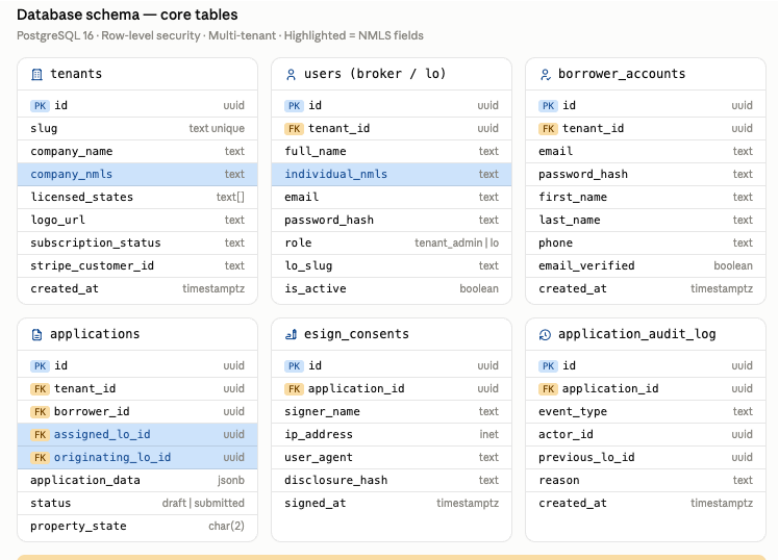Click FK badge beside assigned_lo_id

[40, 435]
